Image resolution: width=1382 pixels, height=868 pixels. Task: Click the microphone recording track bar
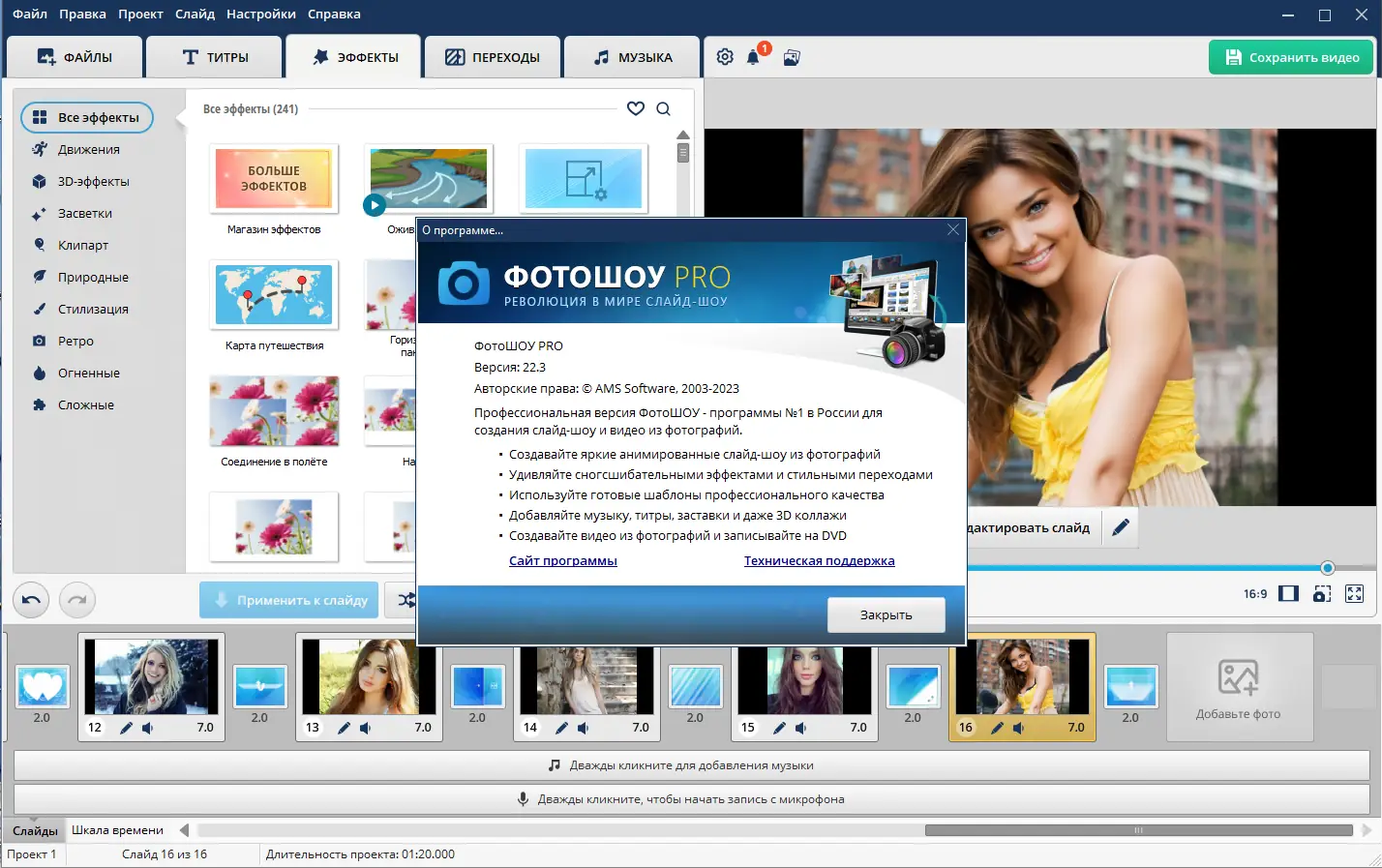click(691, 799)
